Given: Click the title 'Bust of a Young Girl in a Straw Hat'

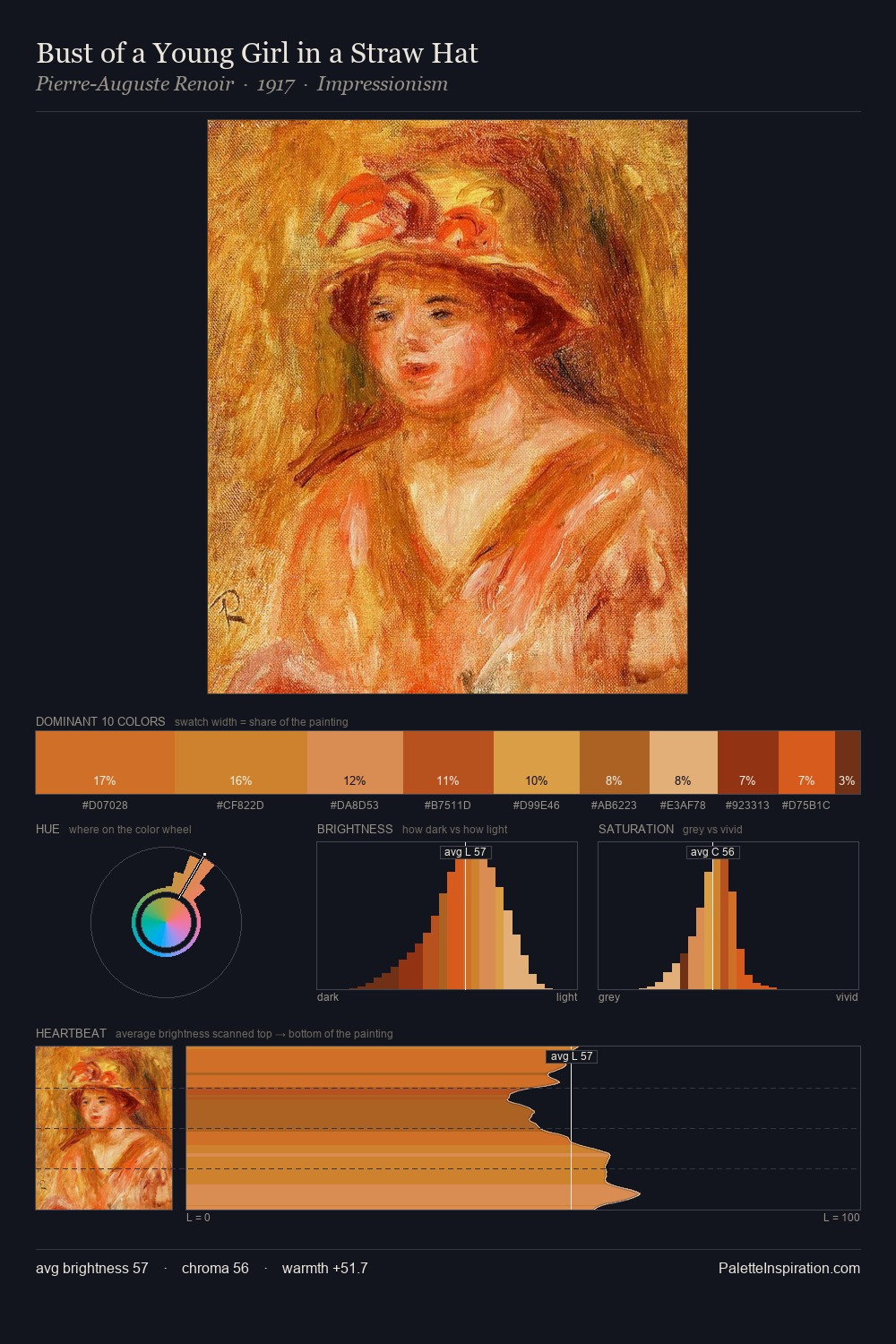Looking at the screenshot, I should click(x=257, y=54).
